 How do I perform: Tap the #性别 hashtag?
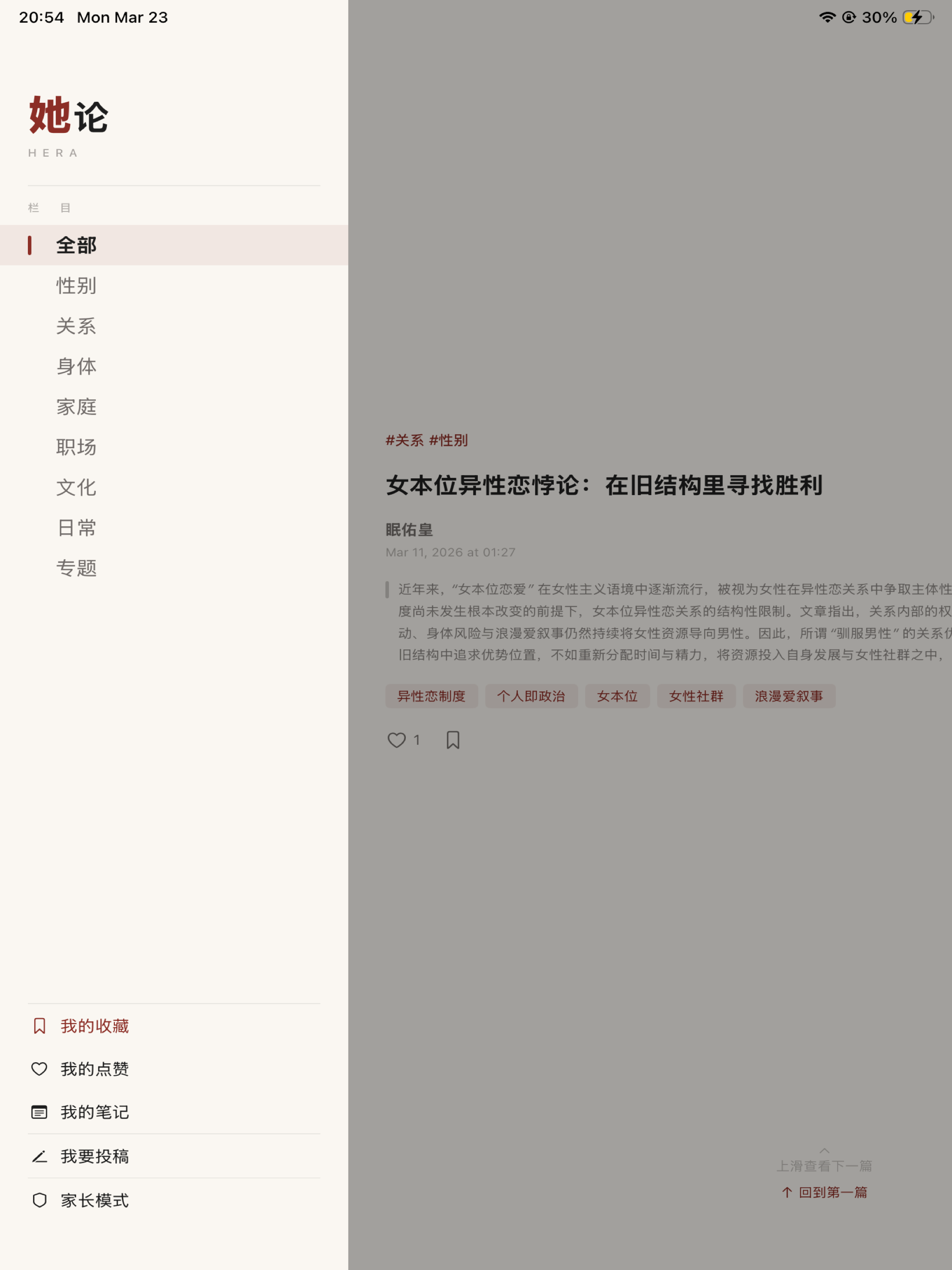449,440
